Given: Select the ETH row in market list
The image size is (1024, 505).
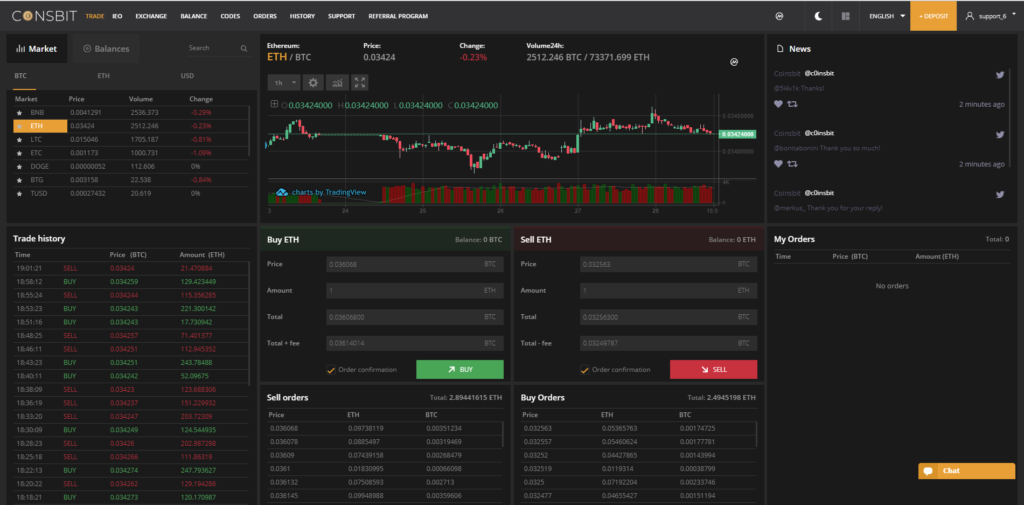Looking at the screenshot, I should (x=131, y=126).
